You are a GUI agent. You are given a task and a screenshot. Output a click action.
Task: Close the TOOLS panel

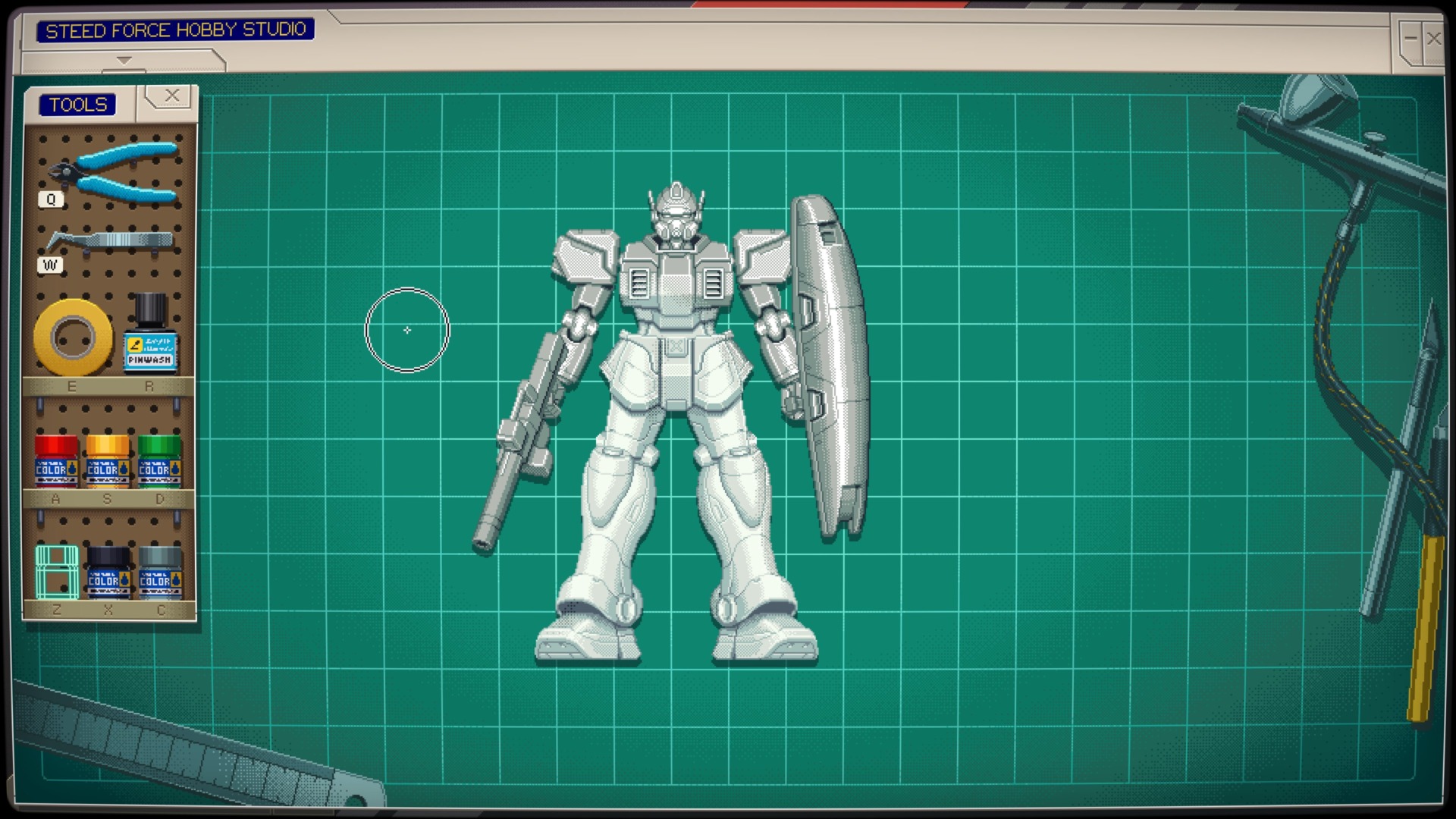click(x=171, y=95)
